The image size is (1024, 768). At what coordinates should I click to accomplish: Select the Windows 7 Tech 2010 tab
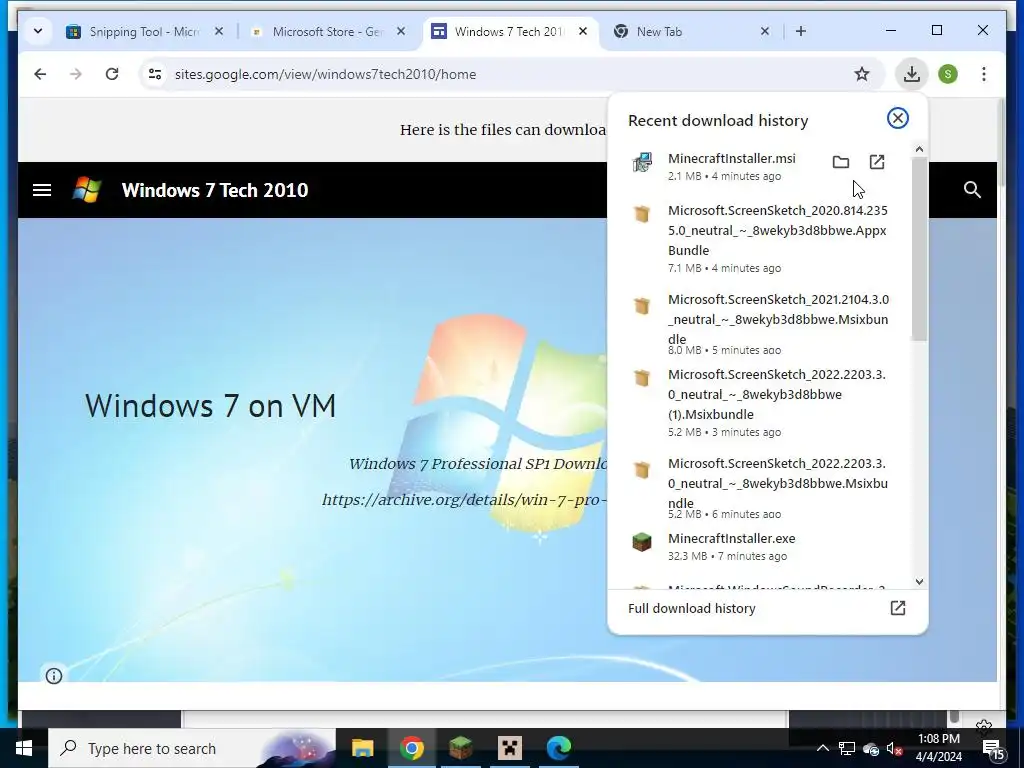coord(510,31)
